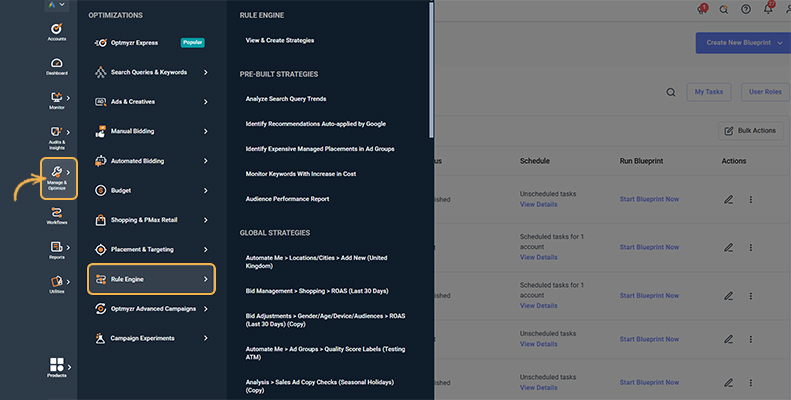Open the Products grid icon
The image size is (791, 400).
click(56, 364)
